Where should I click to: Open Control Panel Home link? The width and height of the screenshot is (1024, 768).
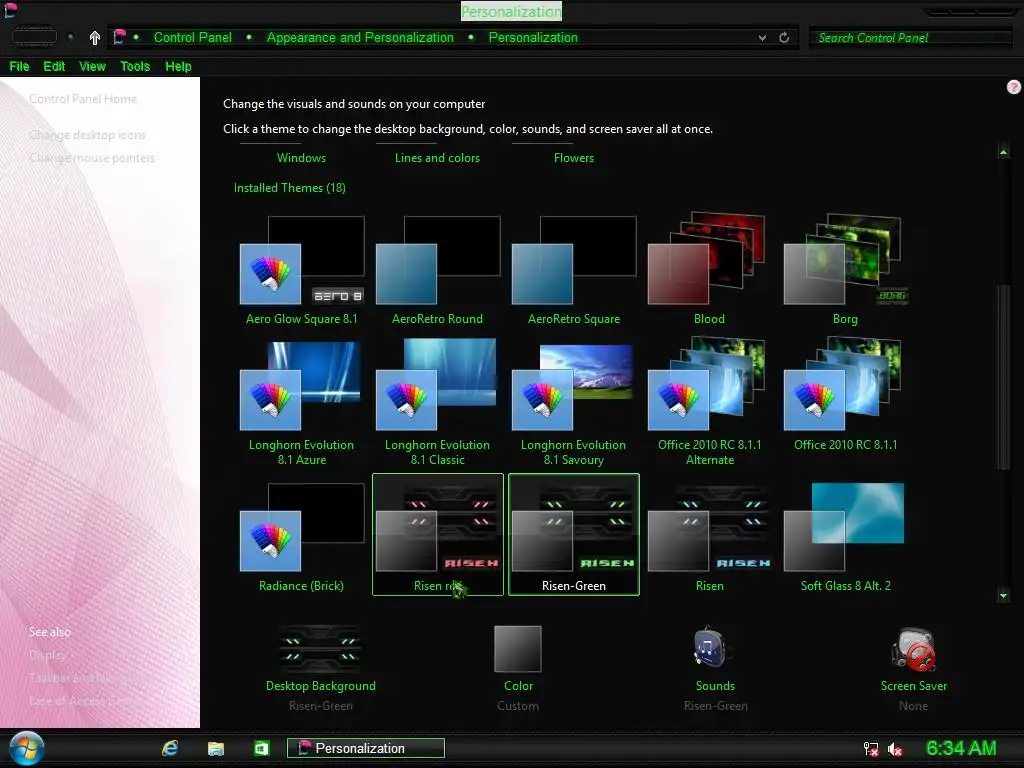pos(83,99)
